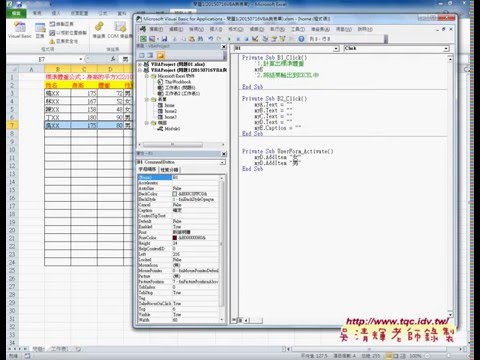Click the Excel Name Box showing E7
This screenshot has height=360, width=480.
coord(42,59)
